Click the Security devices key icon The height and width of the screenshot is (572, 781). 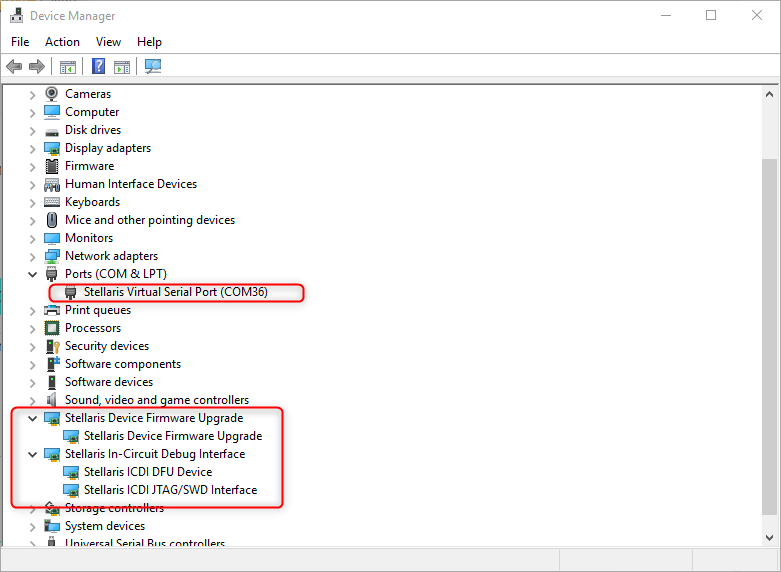(53, 346)
